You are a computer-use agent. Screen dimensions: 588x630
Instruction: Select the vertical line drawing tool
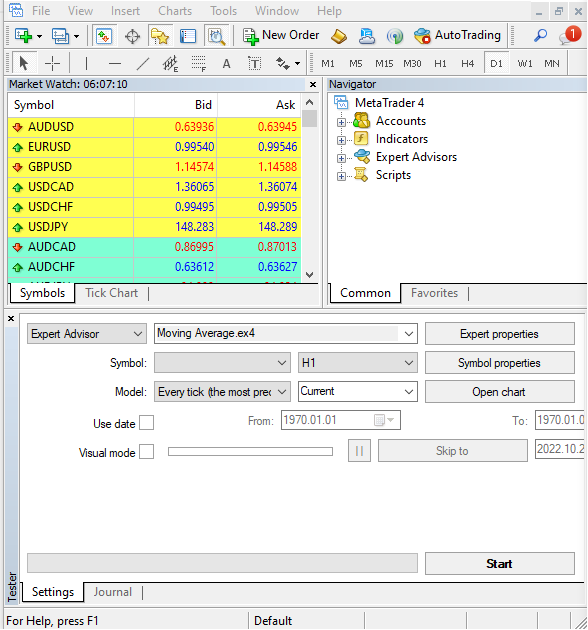86,63
